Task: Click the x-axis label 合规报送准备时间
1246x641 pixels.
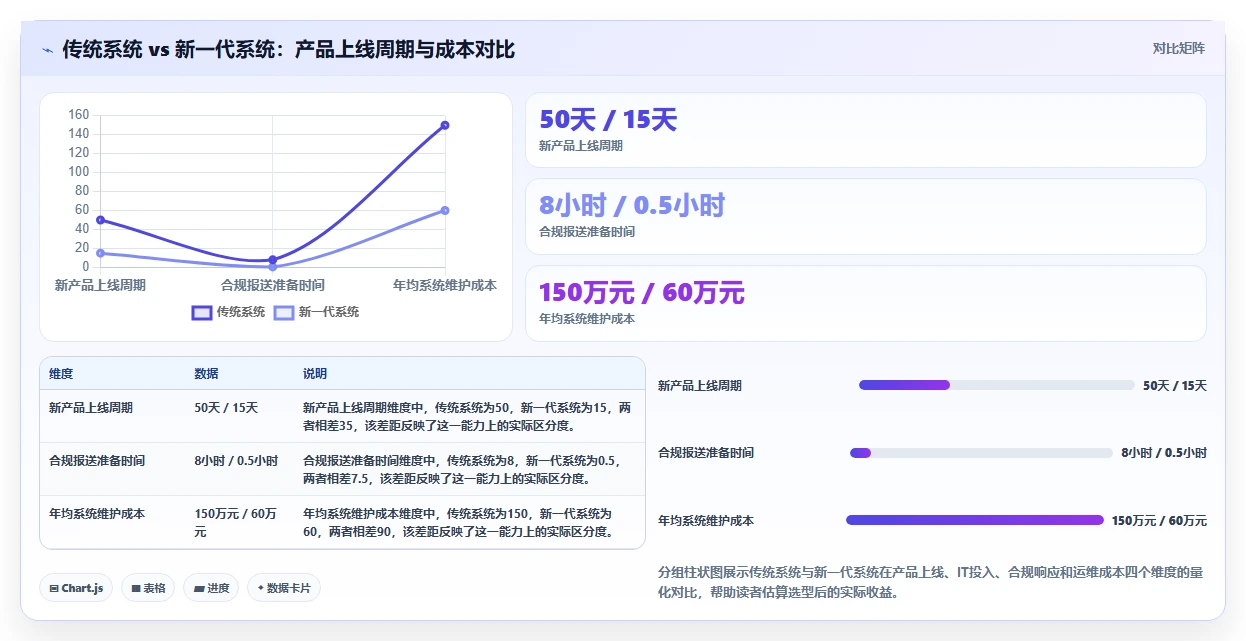Action: 273,285
